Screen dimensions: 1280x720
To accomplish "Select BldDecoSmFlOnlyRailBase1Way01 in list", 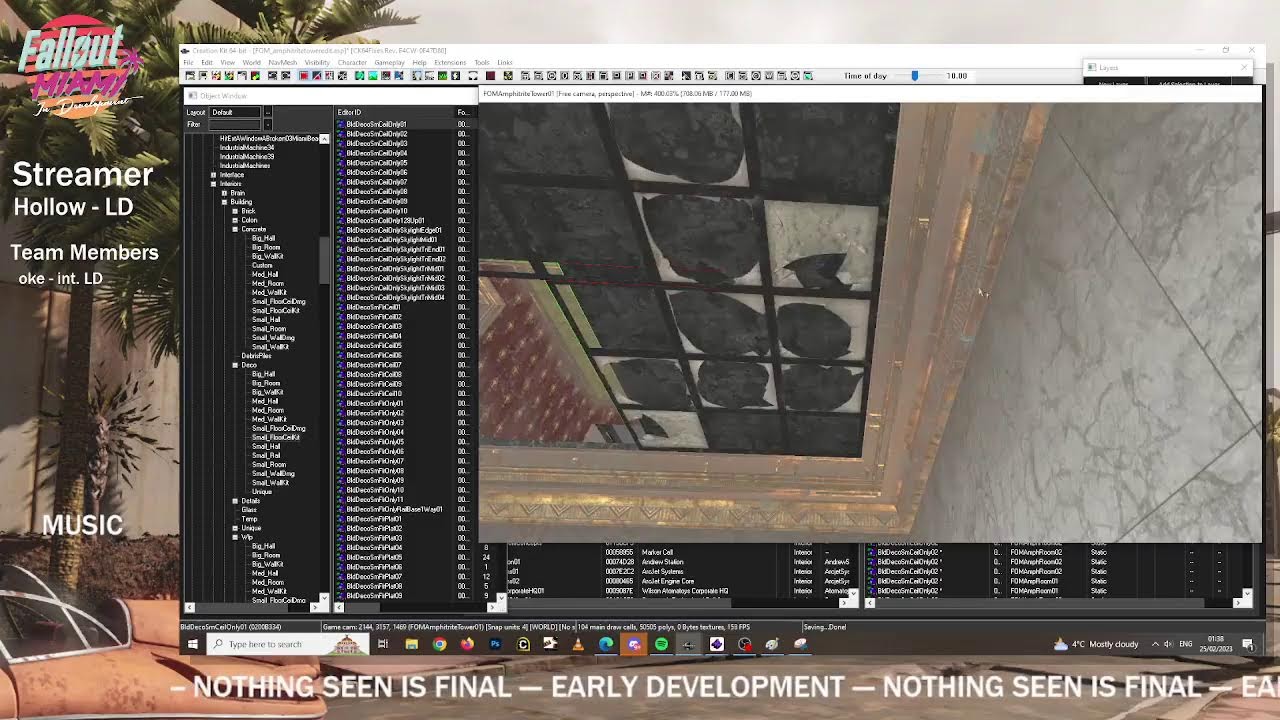I will tap(394, 510).
